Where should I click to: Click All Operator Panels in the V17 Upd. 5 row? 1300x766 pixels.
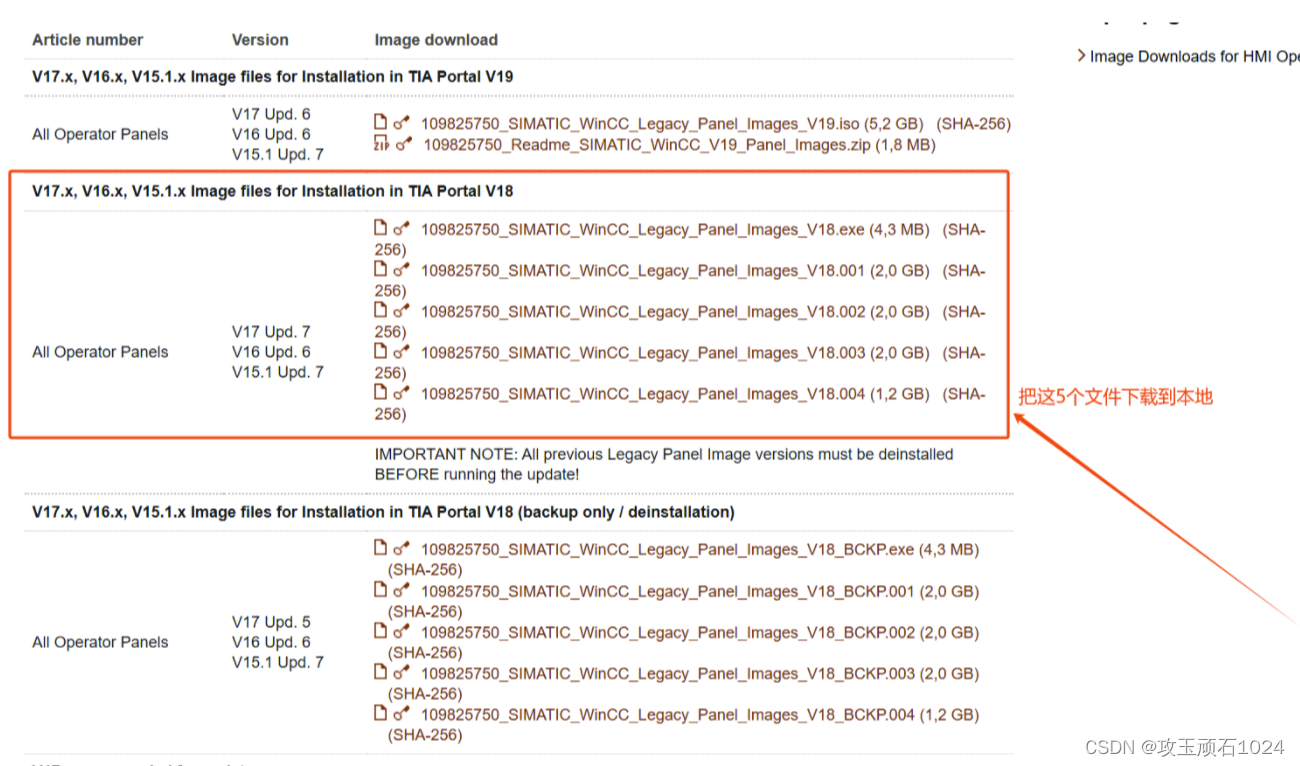[100, 642]
